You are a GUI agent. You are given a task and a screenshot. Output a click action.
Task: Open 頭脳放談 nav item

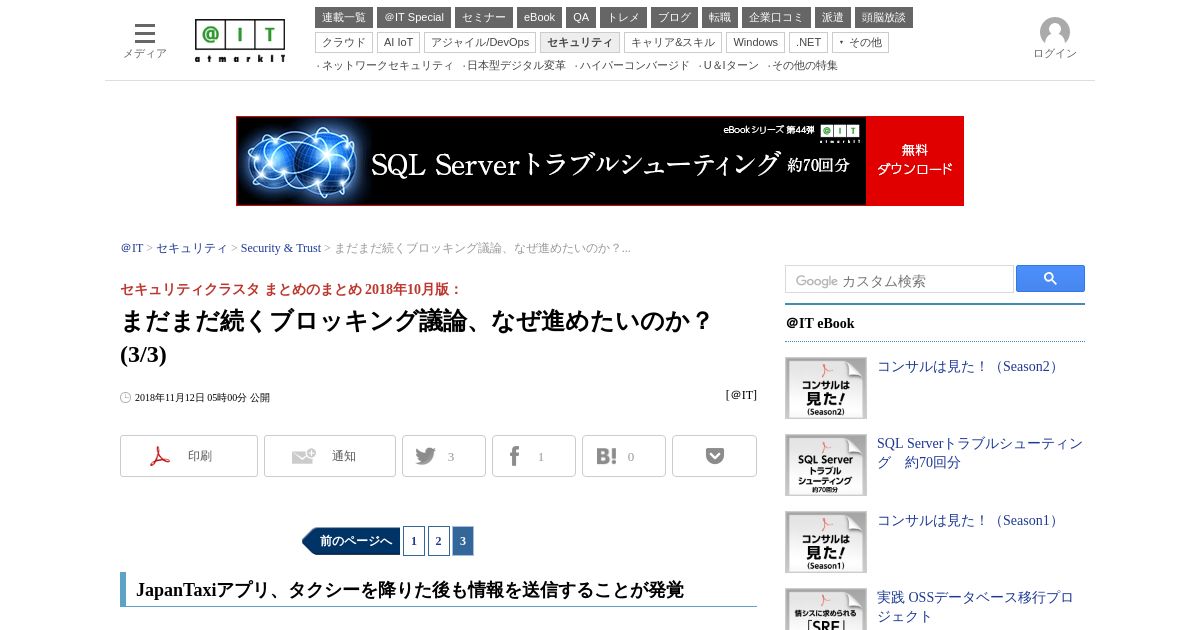click(884, 18)
